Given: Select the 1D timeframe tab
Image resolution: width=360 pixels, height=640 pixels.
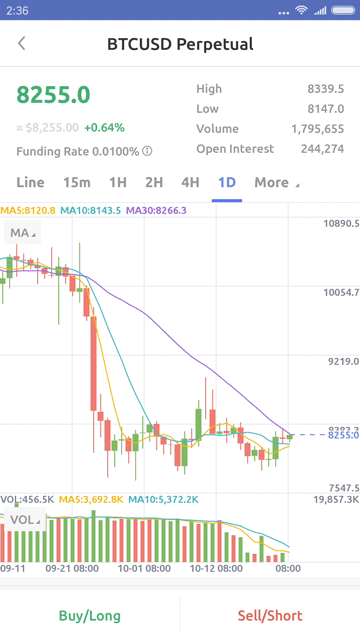Looking at the screenshot, I should [227, 182].
